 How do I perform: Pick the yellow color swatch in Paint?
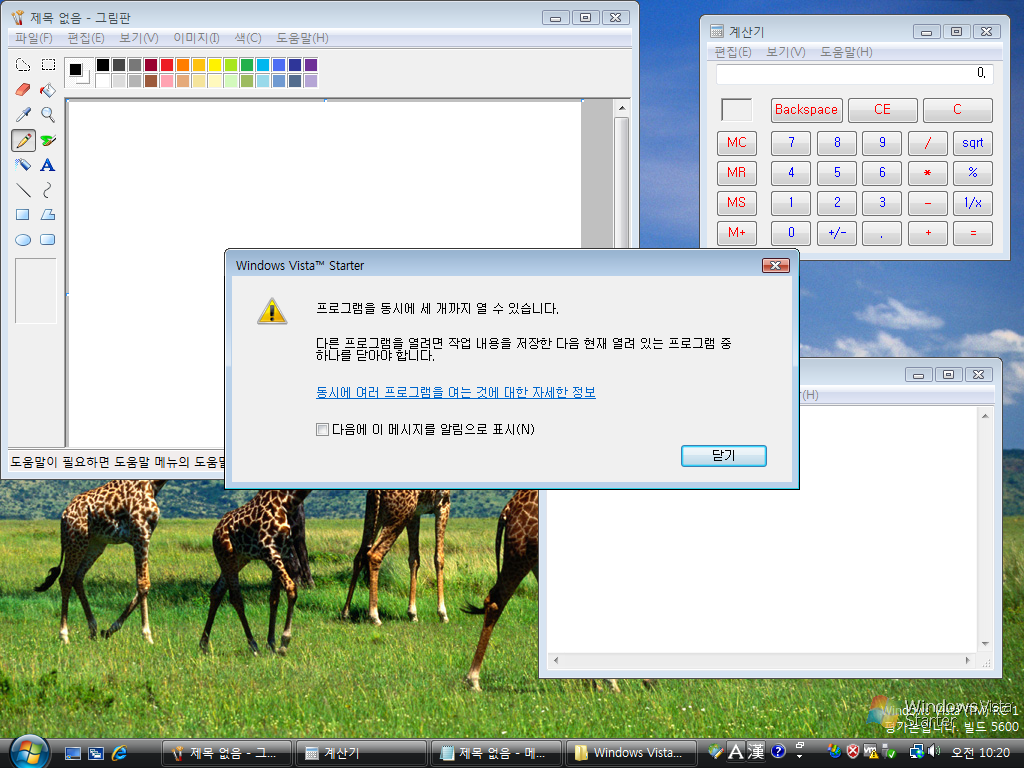click(x=214, y=65)
